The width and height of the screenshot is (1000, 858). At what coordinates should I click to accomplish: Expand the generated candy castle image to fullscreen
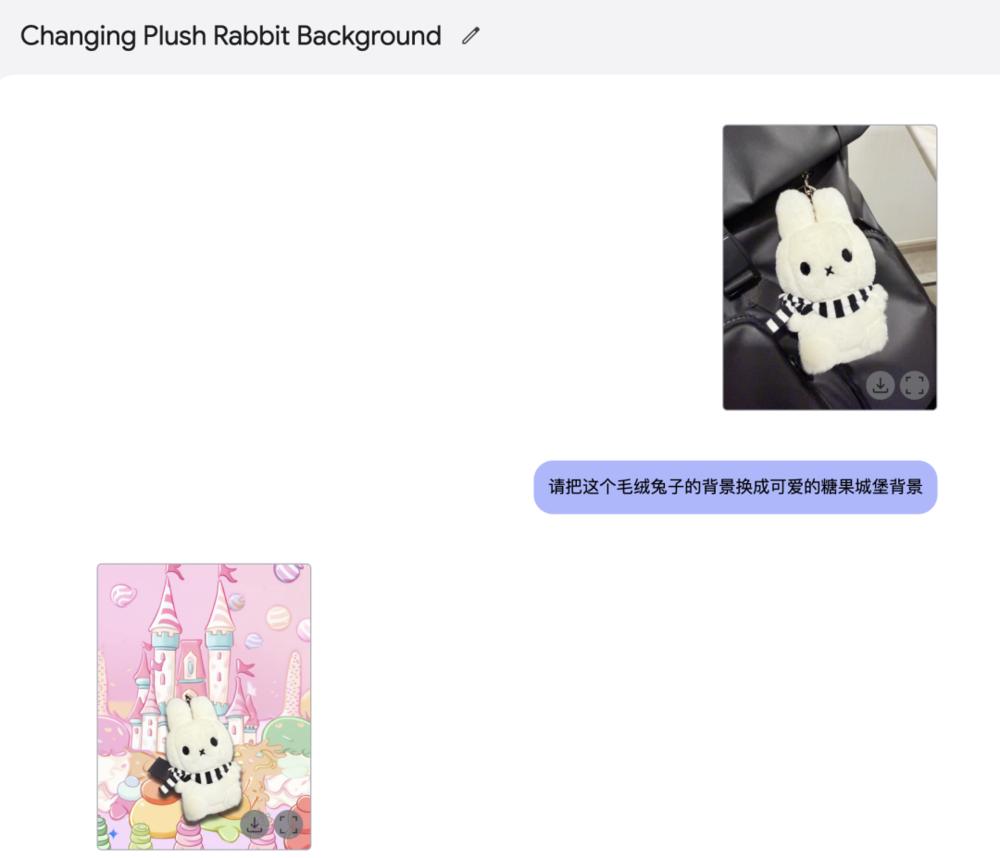(289, 824)
